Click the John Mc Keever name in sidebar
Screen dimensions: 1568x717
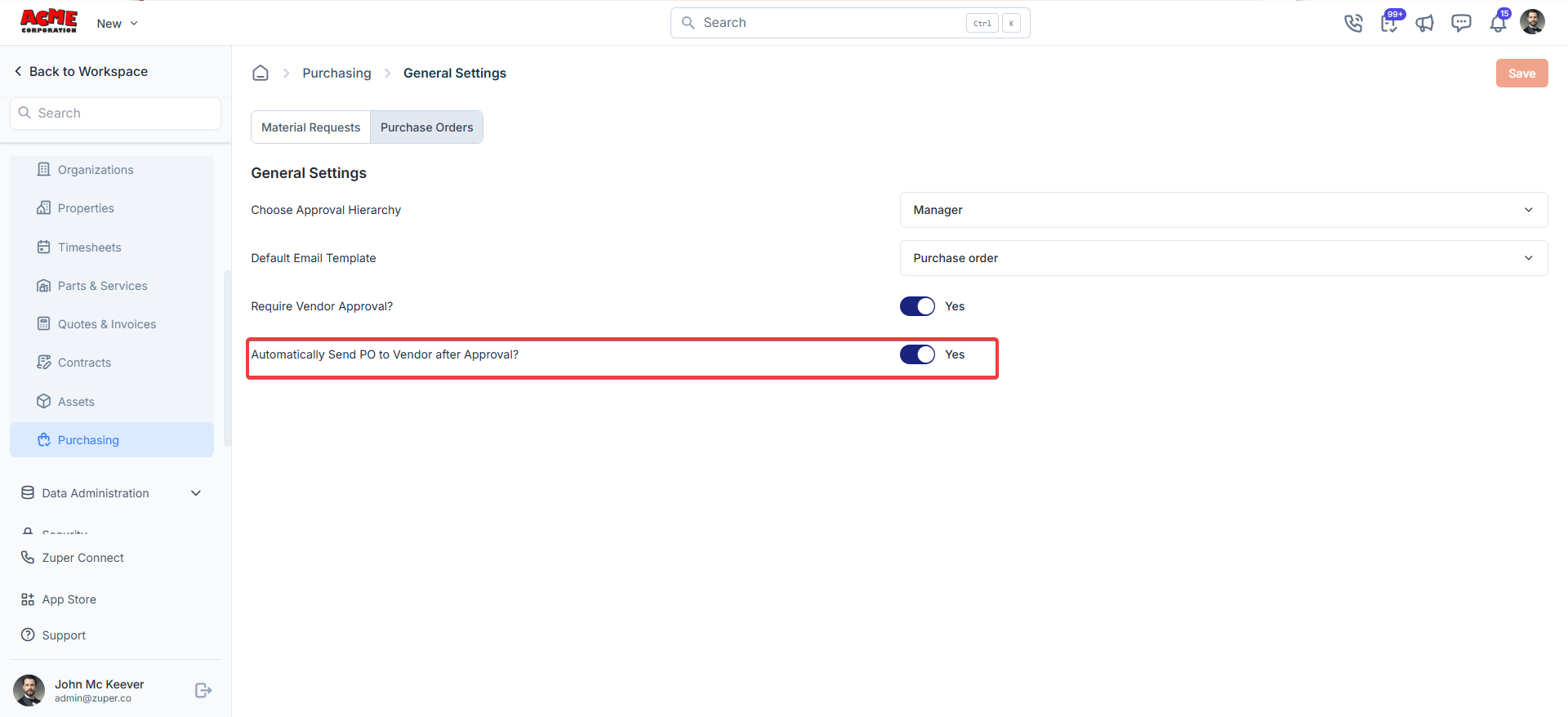[100, 684]
